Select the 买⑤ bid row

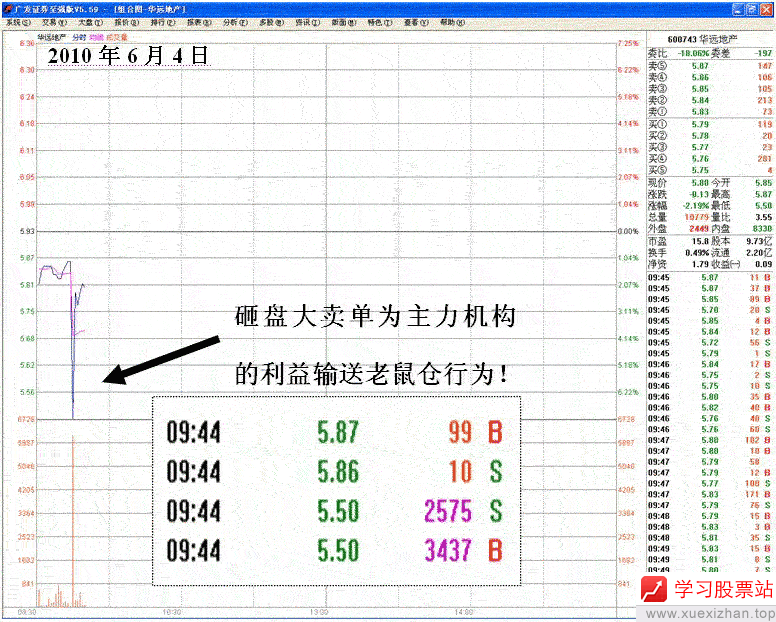coord(710,170)
